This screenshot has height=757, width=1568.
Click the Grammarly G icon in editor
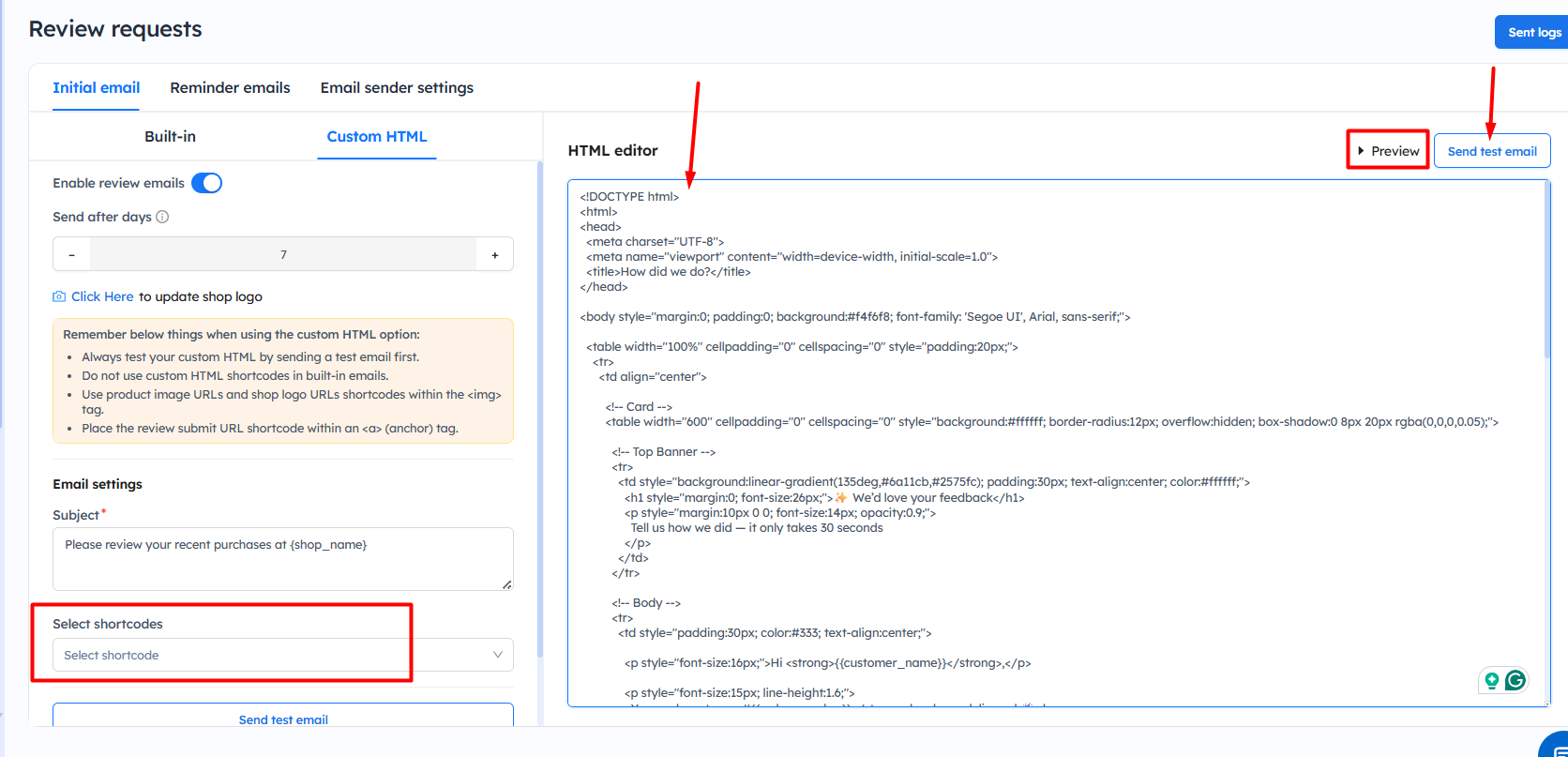(x=1515, y=680)
